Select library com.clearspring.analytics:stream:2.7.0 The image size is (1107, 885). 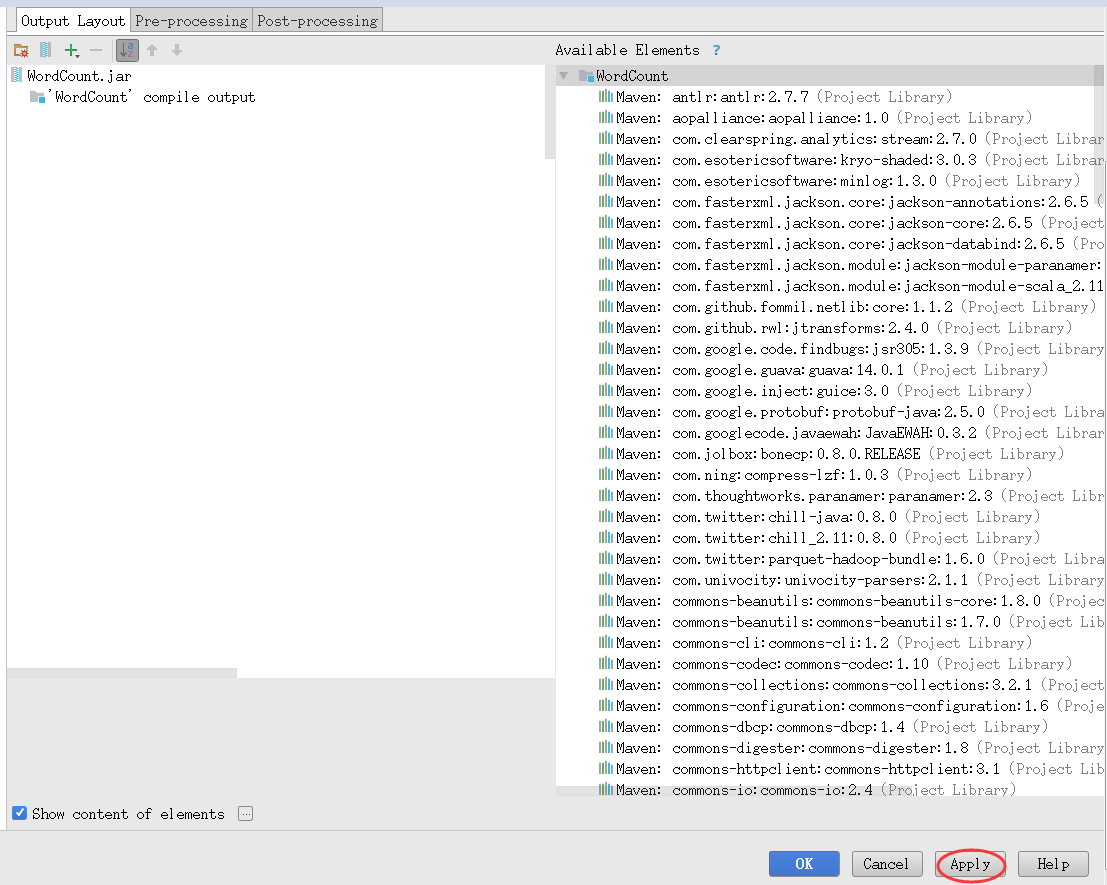click(x=851, y=139)
